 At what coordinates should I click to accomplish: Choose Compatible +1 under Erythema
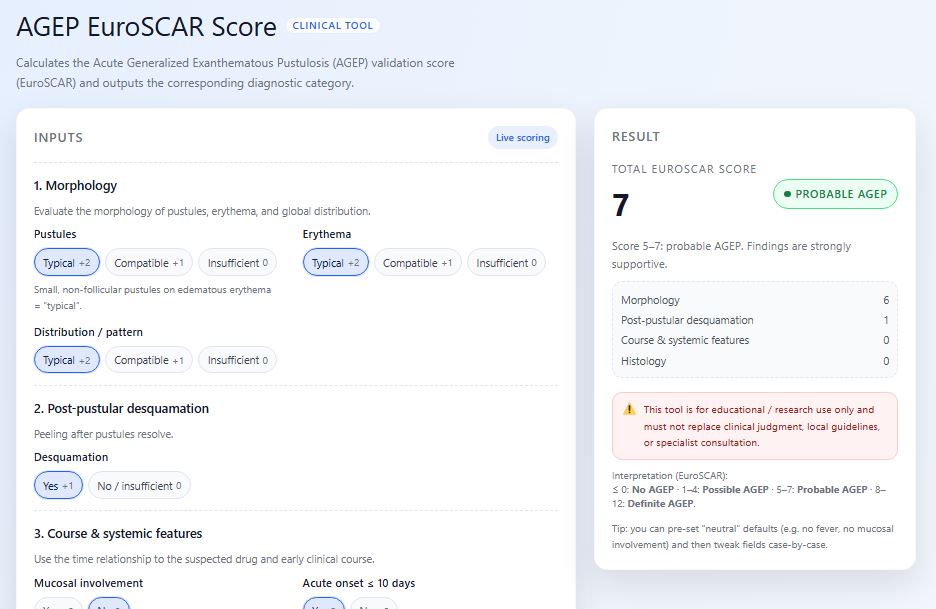pyautogui.click(x=418, y=263)
